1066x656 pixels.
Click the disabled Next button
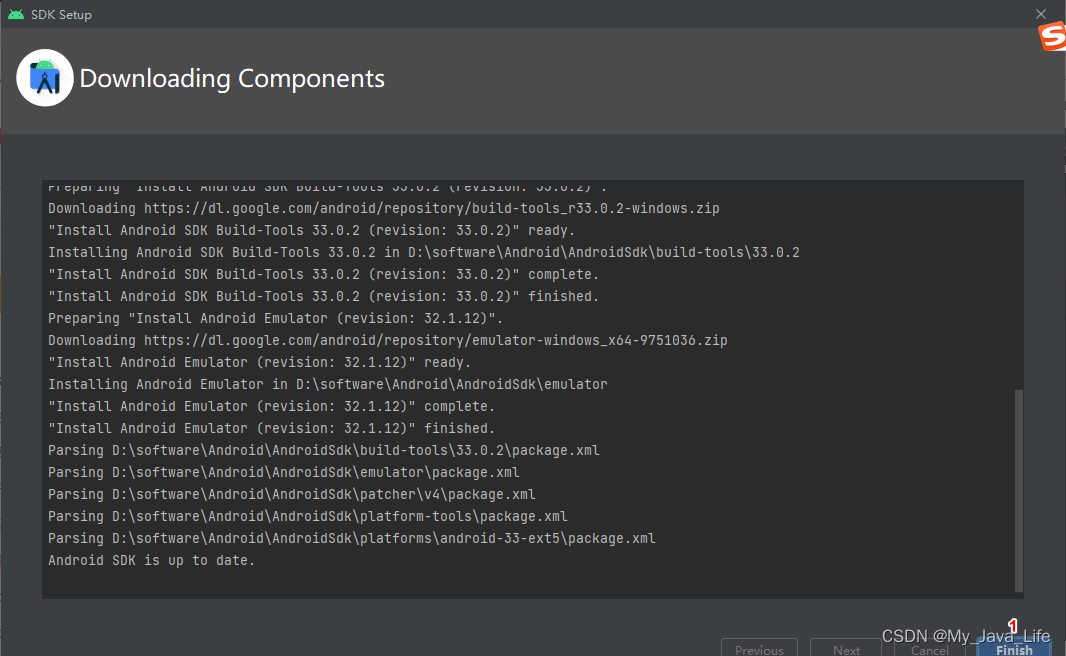(846, 648)
